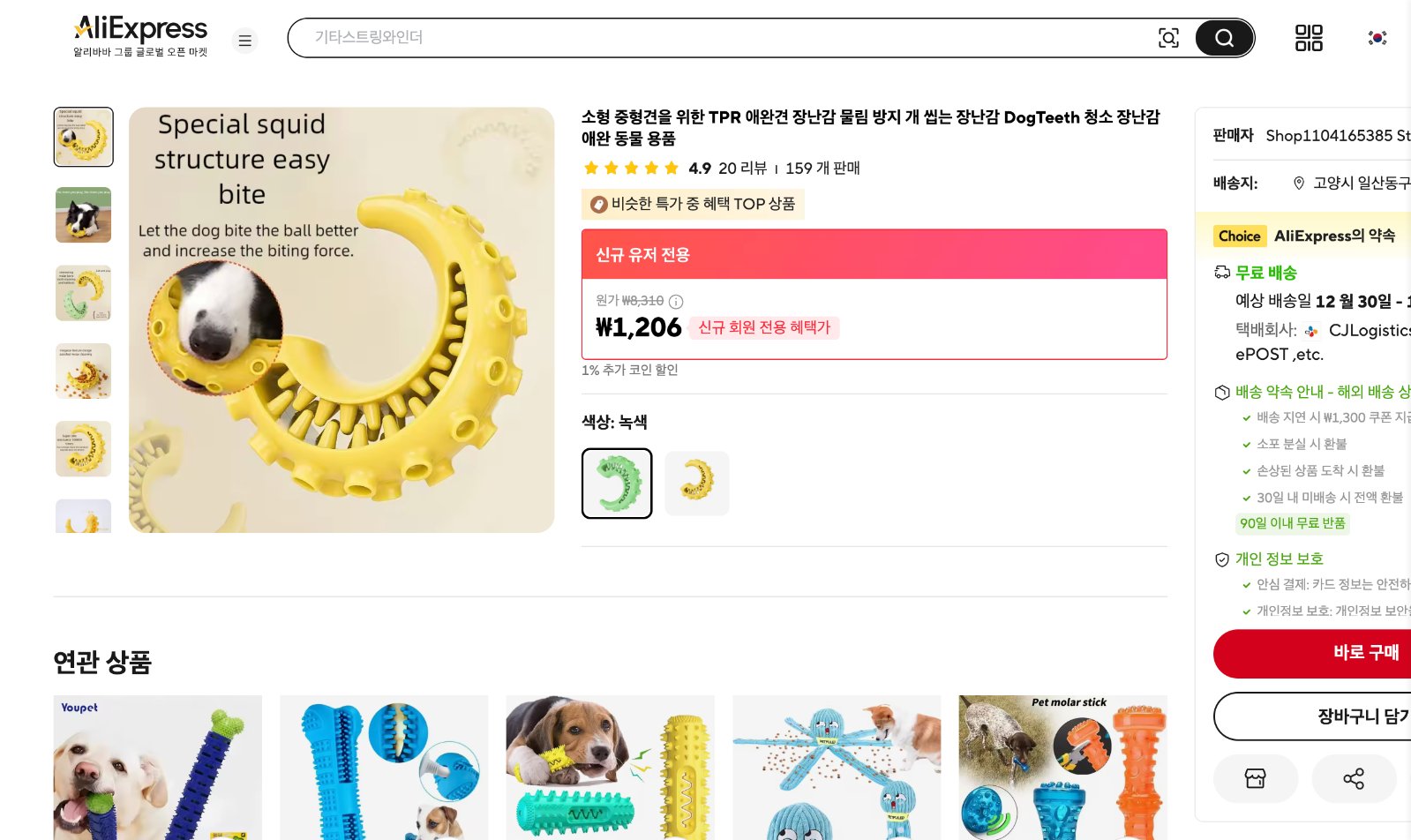1411x840 pixels.
Task: Focus the search input field
Action: pyautogui.click(x=724, y=38)
